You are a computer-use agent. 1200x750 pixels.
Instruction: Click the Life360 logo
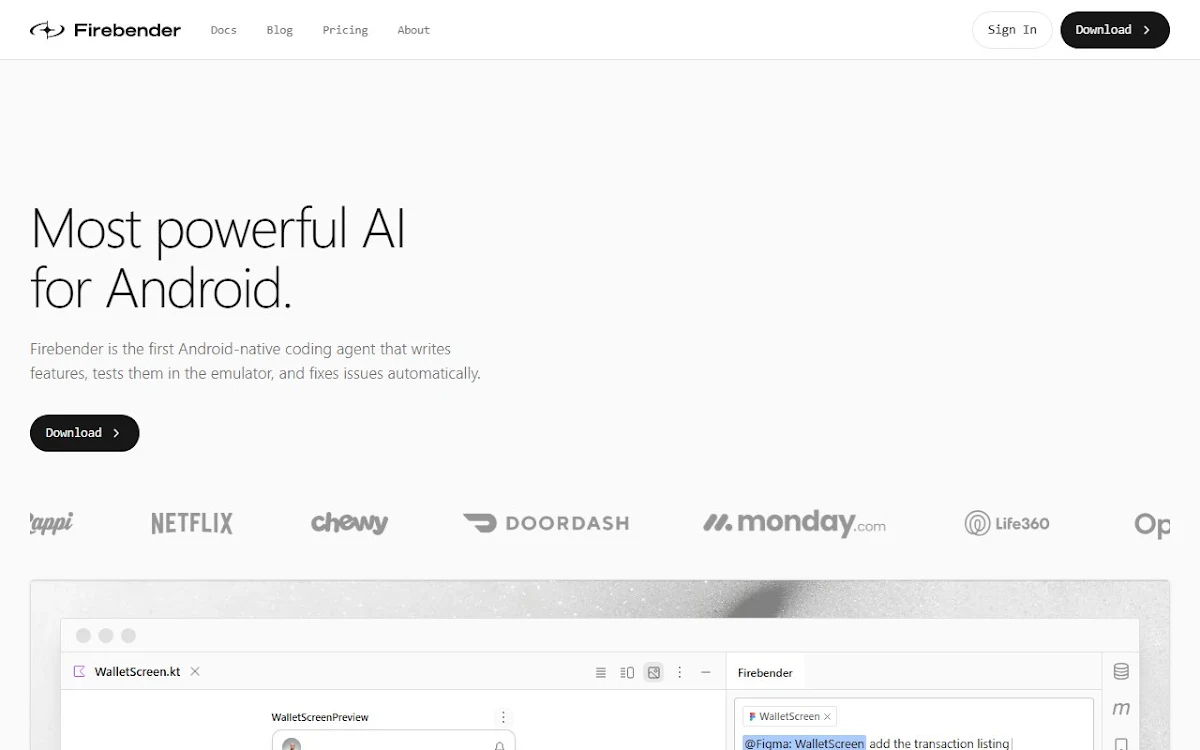[x=1007, y=523]
